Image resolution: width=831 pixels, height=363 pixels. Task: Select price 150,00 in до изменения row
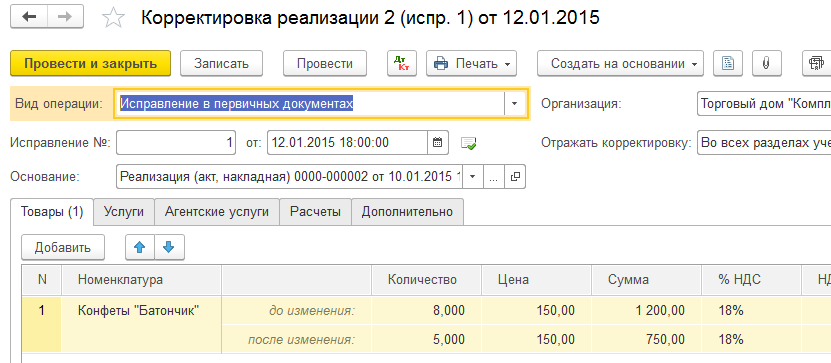(536, 311)
